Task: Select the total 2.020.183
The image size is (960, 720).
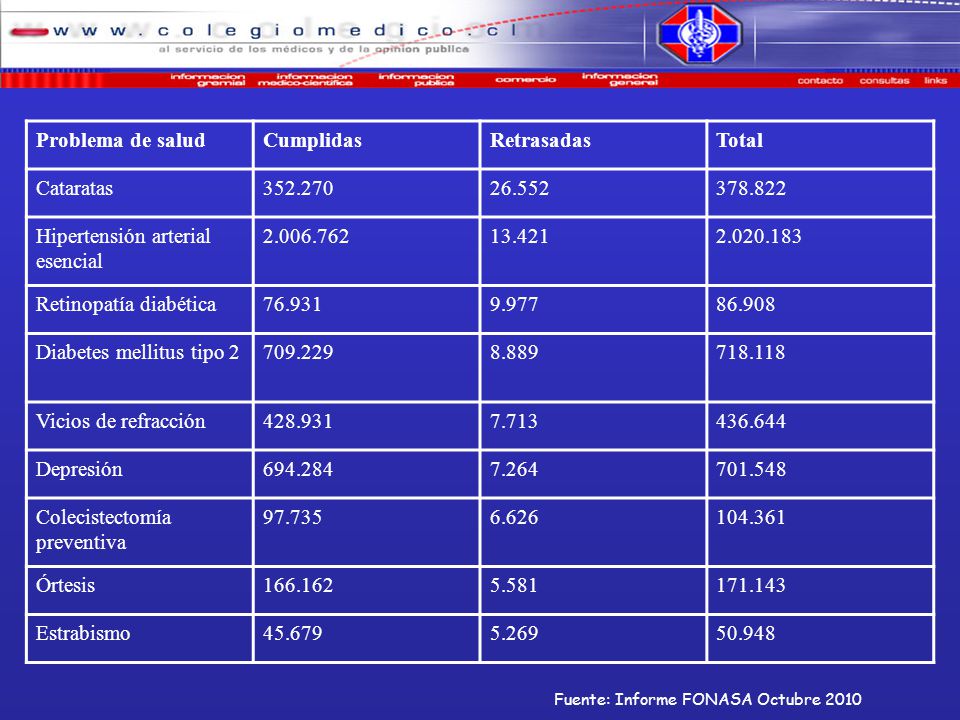Action: pos(759,236)
